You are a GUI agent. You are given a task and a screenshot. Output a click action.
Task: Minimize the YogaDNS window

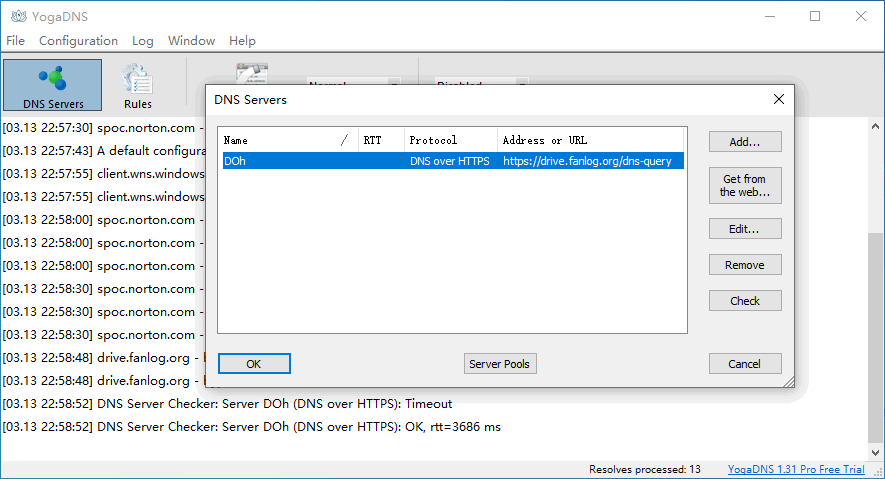click(x=770, y=16)
